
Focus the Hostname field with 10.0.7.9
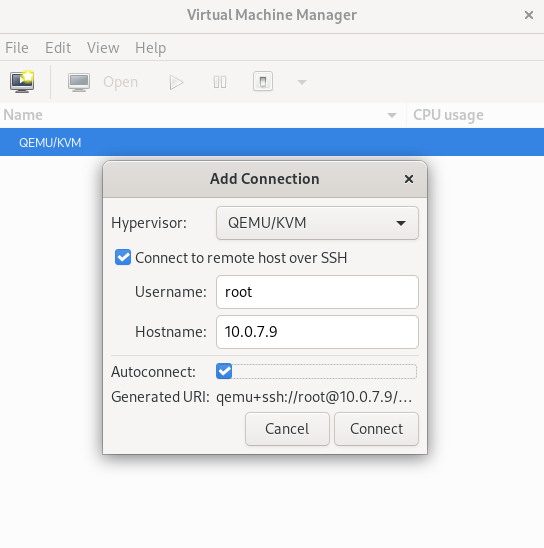pos(317,332)
